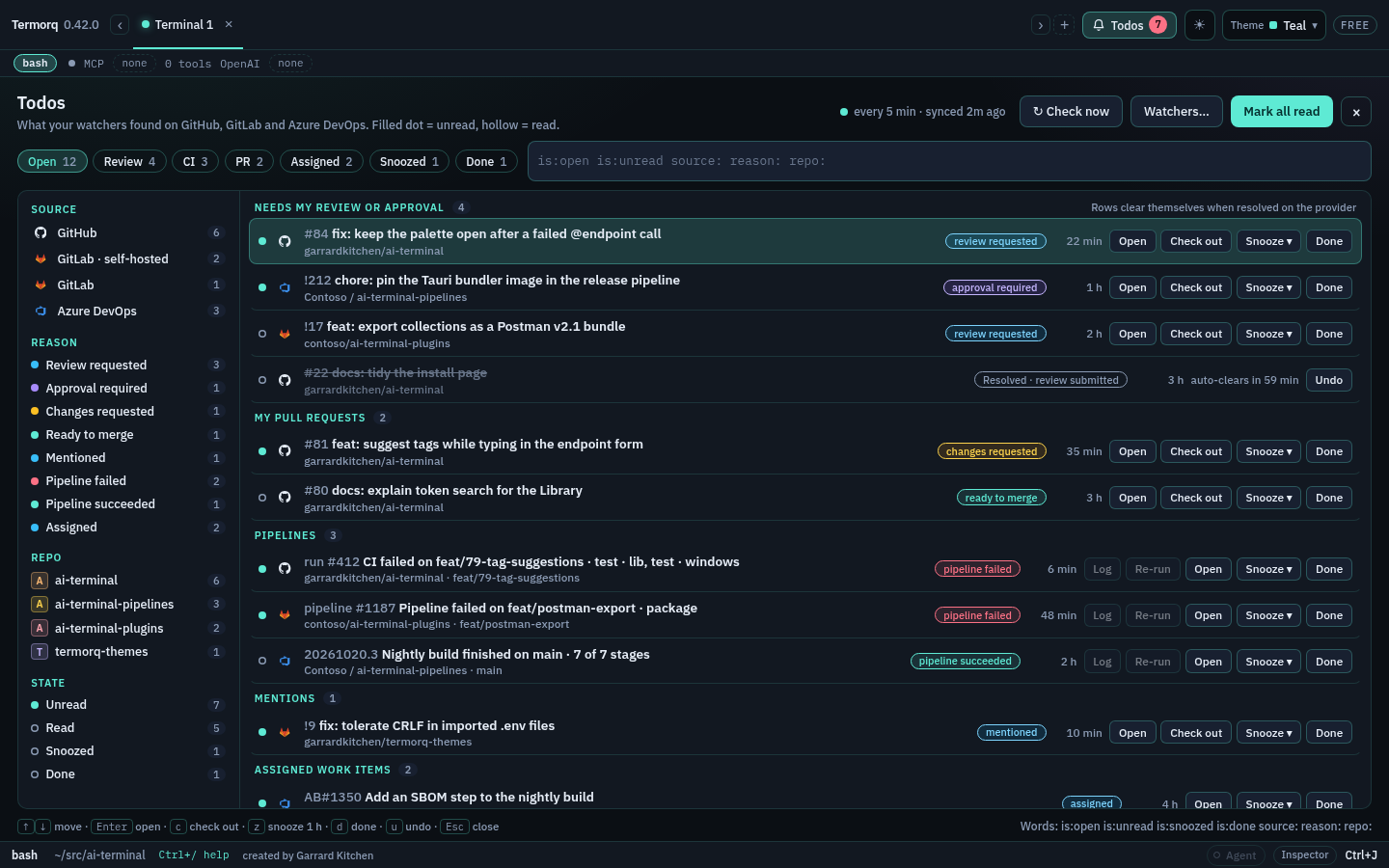Click the right chevron next to the plus
The height and width of the screenshot is (868, 1389).
point(1040,25)
